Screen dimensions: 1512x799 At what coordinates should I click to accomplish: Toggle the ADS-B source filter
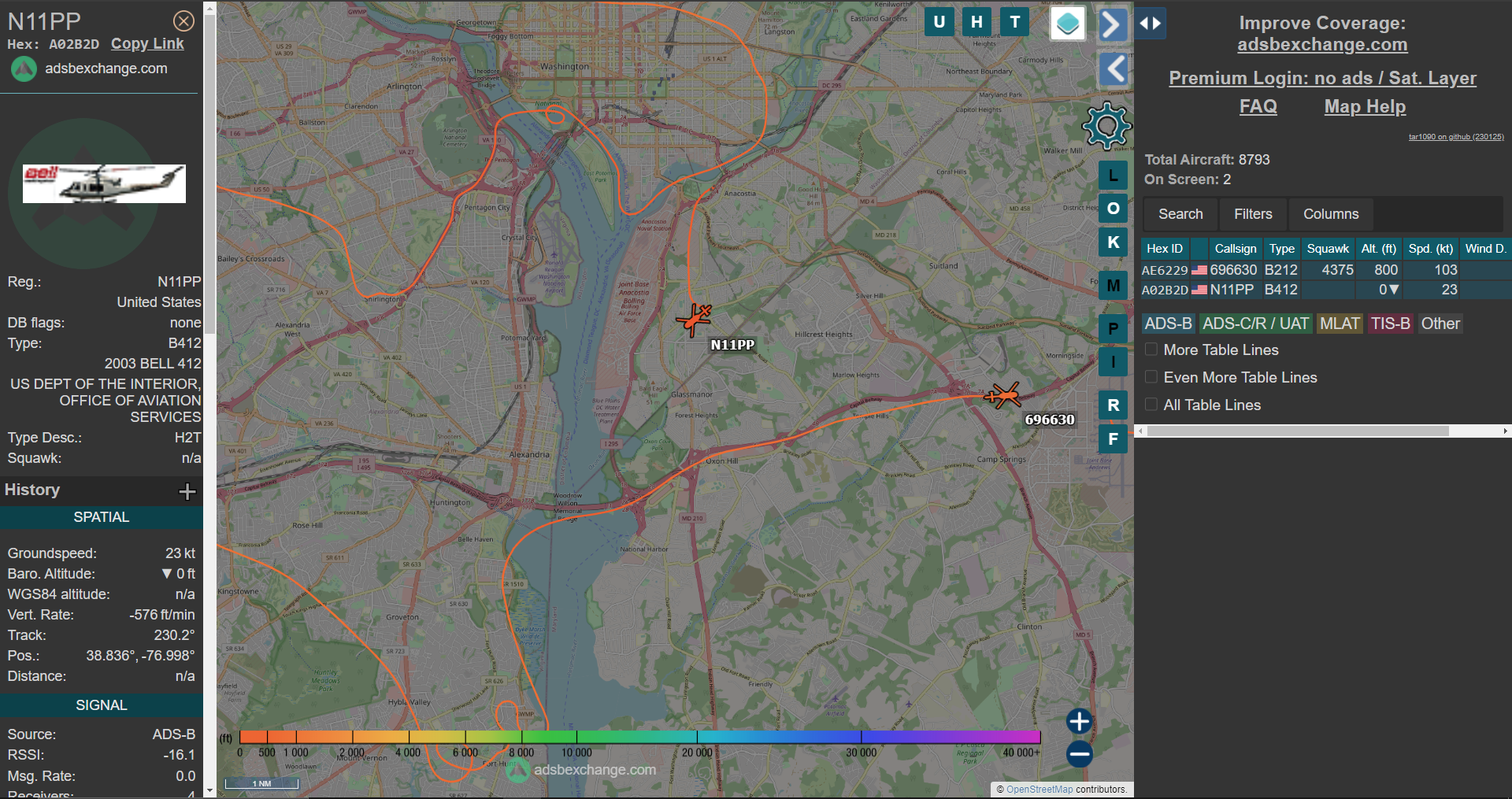(x=1168, y=324)
